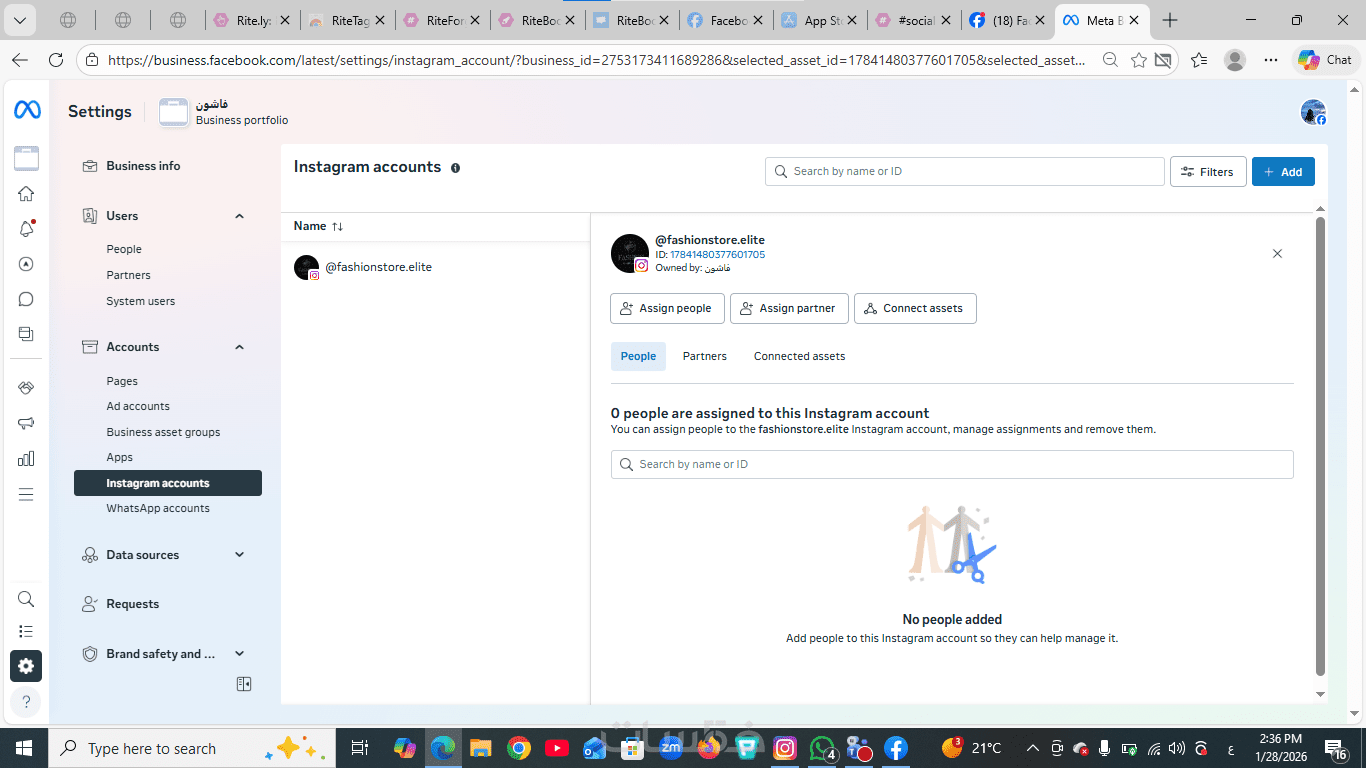Open the Meta logo home link
This screenshot has width=1366, height=768.
click(x=27, y=111)
